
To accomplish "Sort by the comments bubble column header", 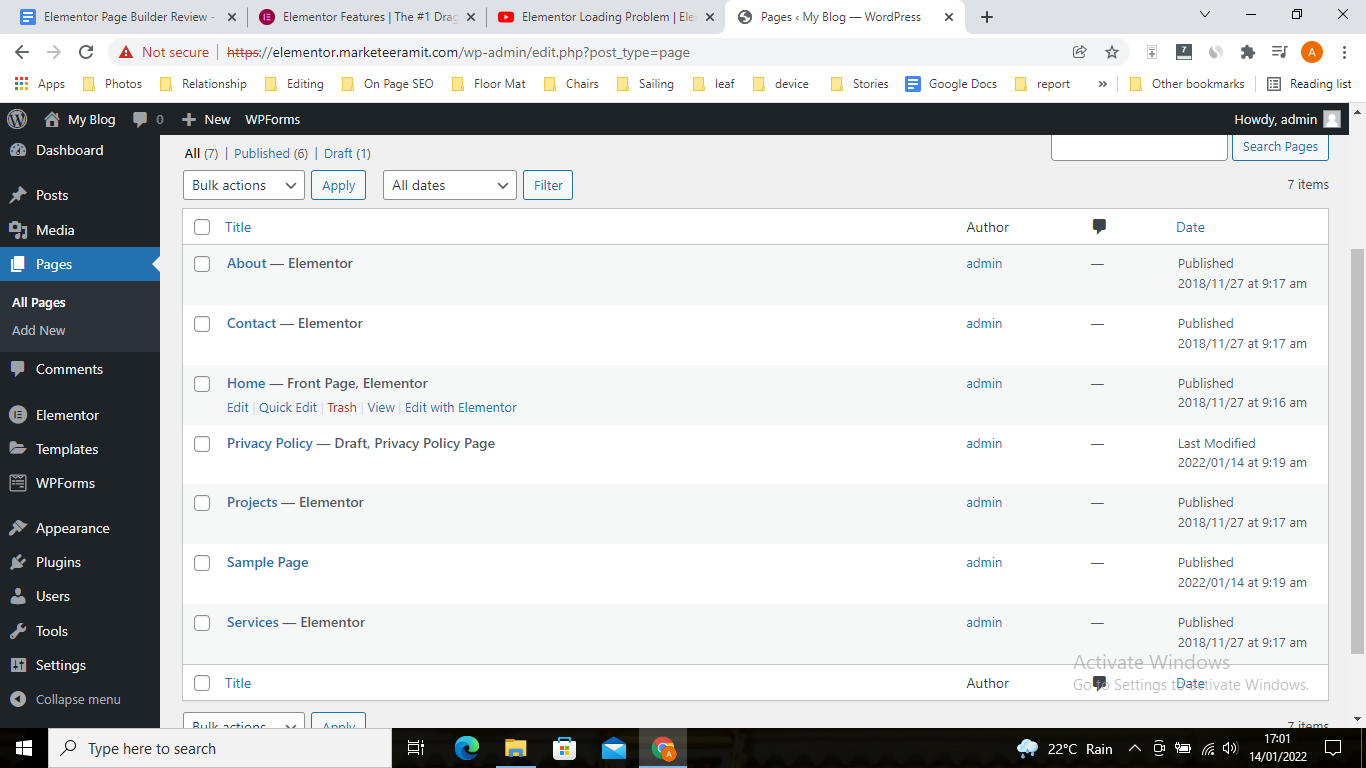I will (1099, 227).
